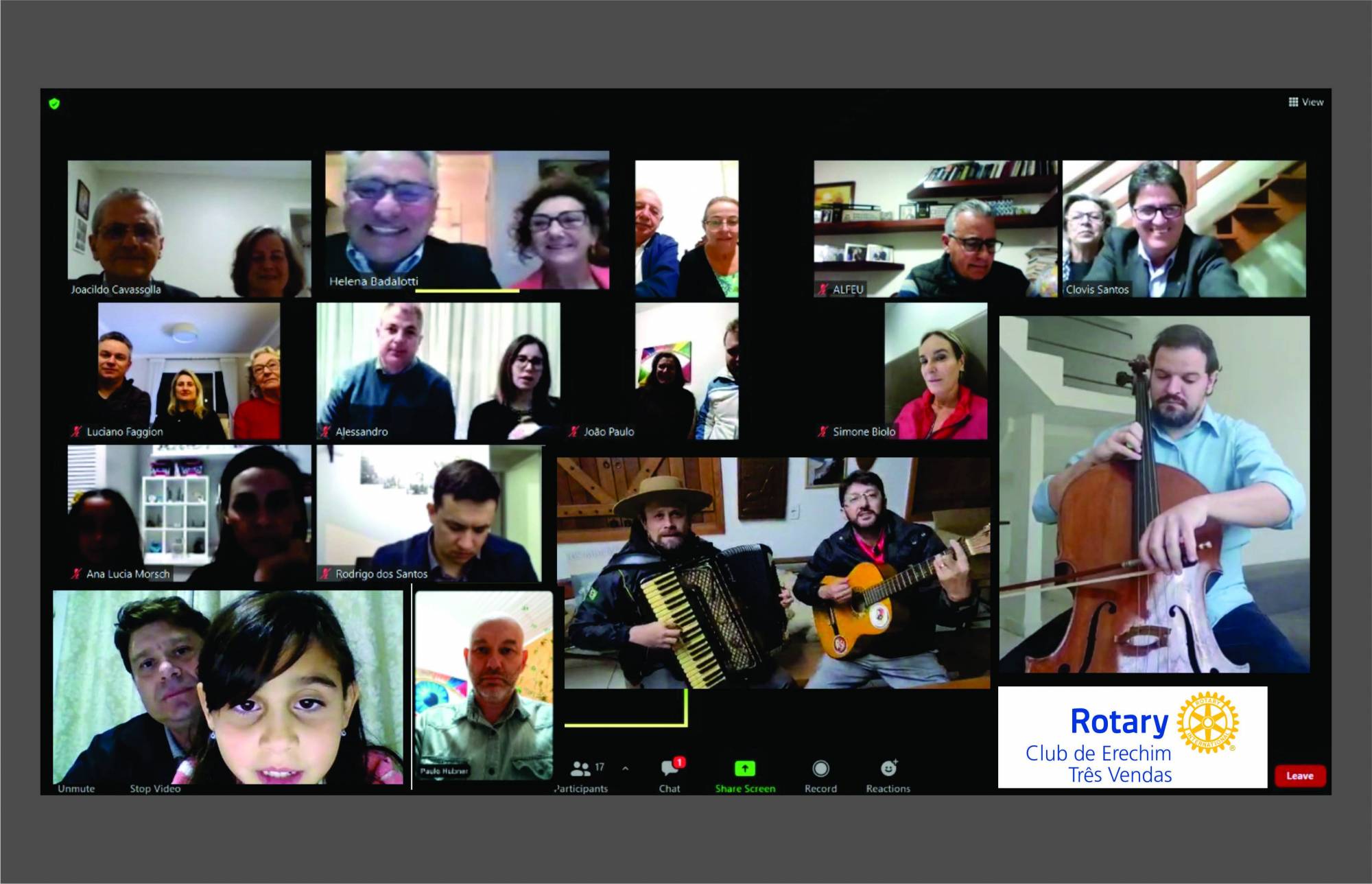Image resolution: width=1372 pixels, height=884 pixels.
Task: Click the Leave meeting button
Action: (x=1299, y=776)
